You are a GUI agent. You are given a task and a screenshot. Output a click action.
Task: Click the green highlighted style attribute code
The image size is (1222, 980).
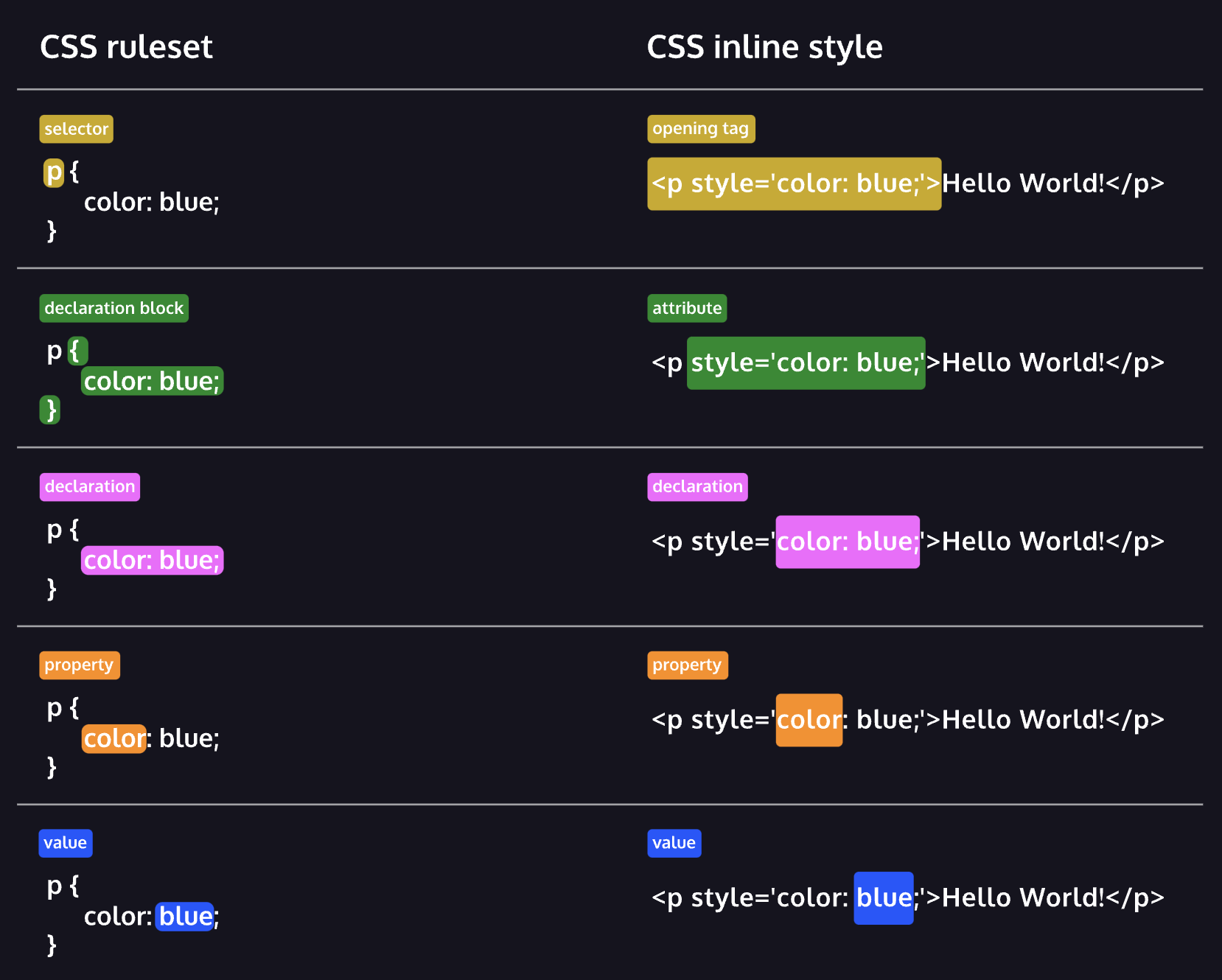click(x=806, y=363)
